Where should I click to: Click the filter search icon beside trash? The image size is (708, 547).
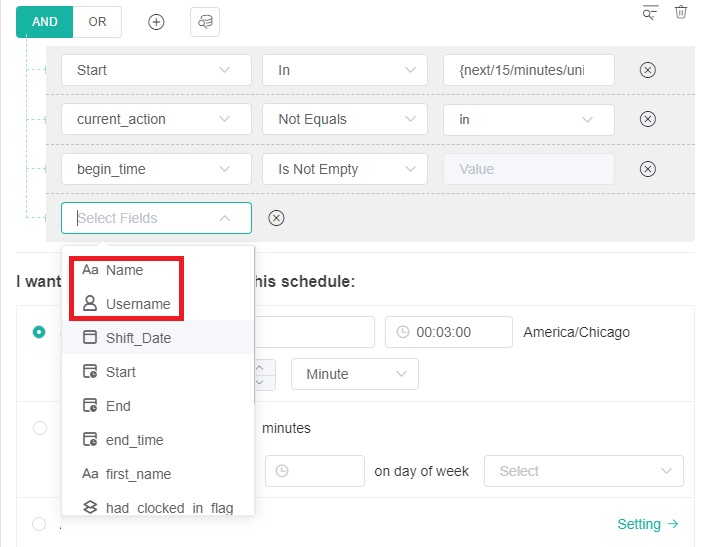click(x=651, y=12)
